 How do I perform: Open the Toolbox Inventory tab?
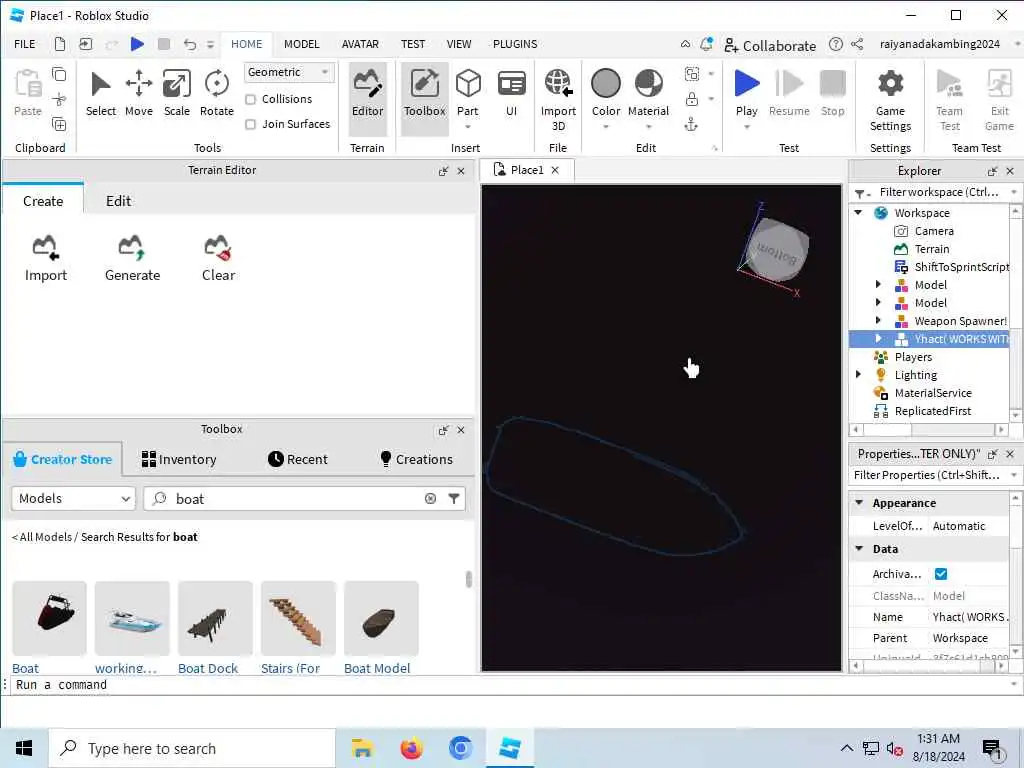pyautogui.click(x=179, y=459)
